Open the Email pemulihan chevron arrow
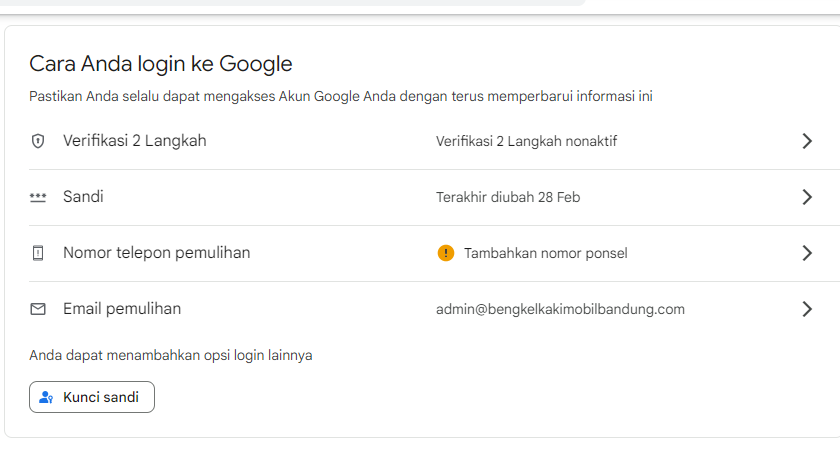This screenshot has width=840, height=451. tap(807, 309)
